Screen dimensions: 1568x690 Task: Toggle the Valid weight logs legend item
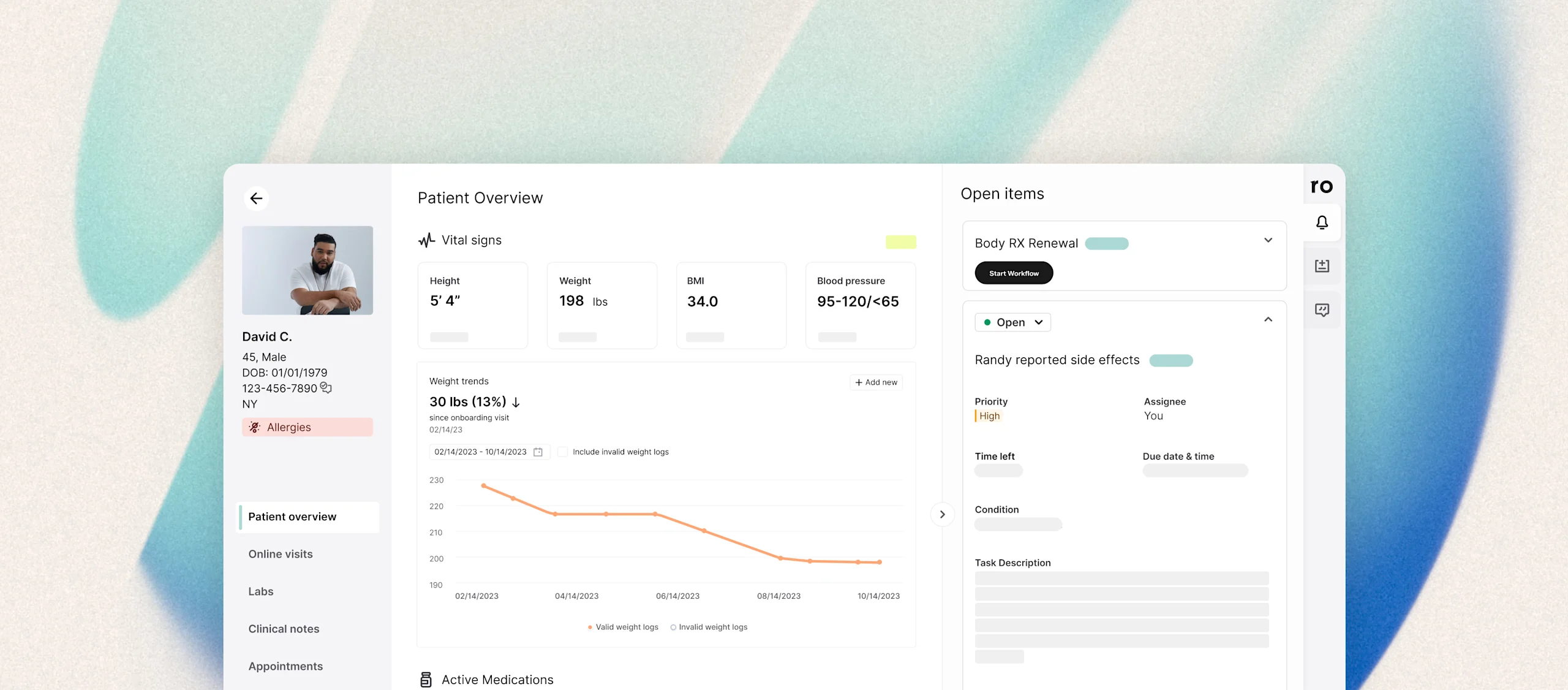622,627
